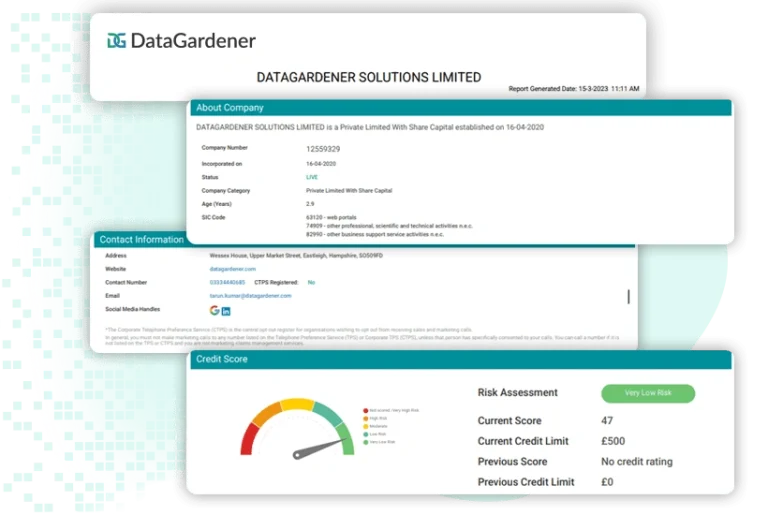Click the Social Media Handles label

coord(132,309)
